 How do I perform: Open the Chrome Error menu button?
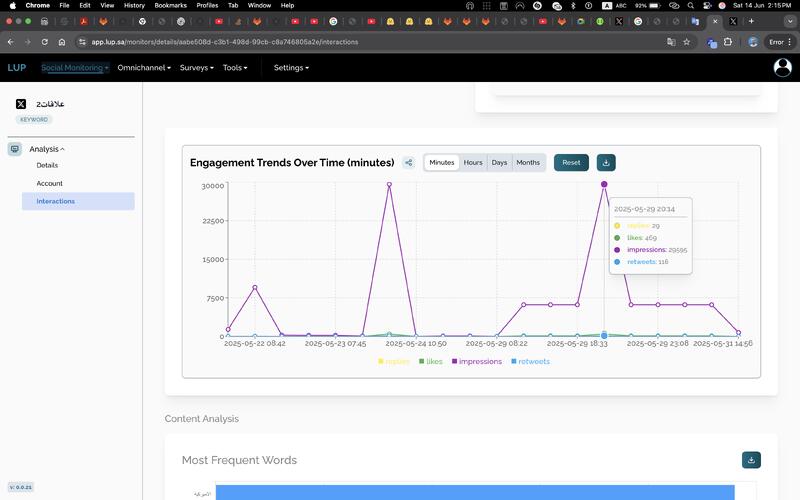(x=780, y=42)
